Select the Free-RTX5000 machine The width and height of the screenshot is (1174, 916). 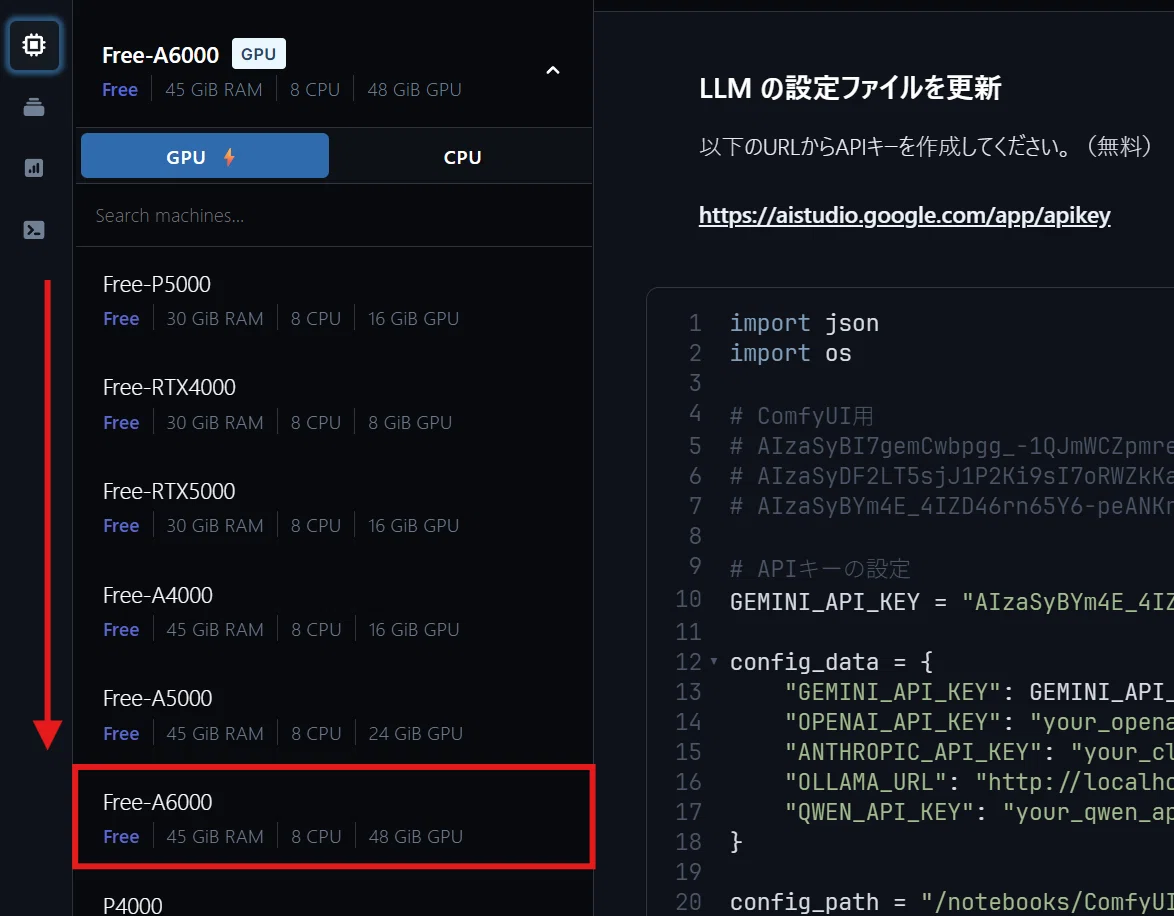pyautogui.click(x=334, y=508)
